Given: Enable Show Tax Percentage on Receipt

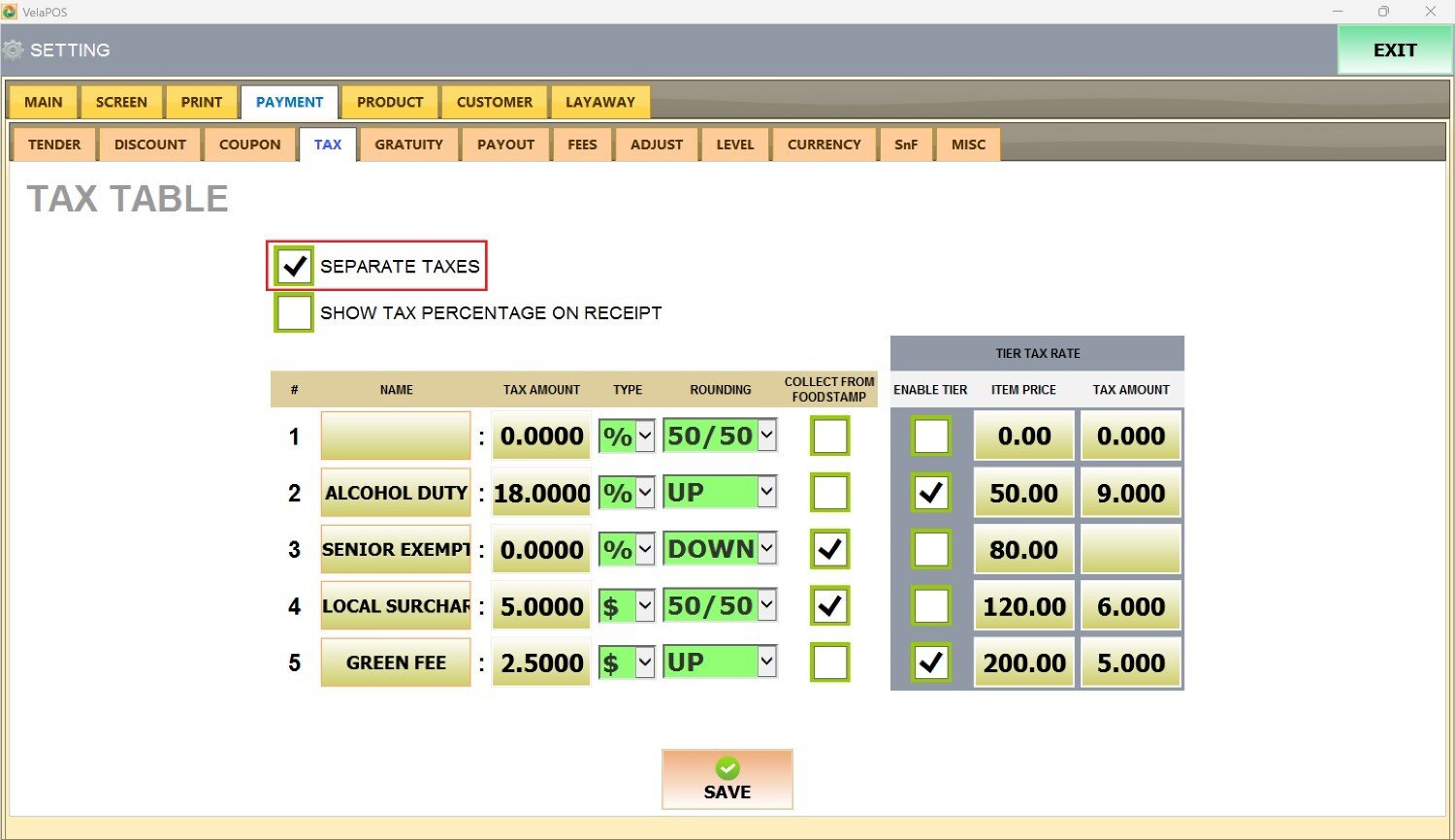Looking at the screenshot, I should (294, 313).
